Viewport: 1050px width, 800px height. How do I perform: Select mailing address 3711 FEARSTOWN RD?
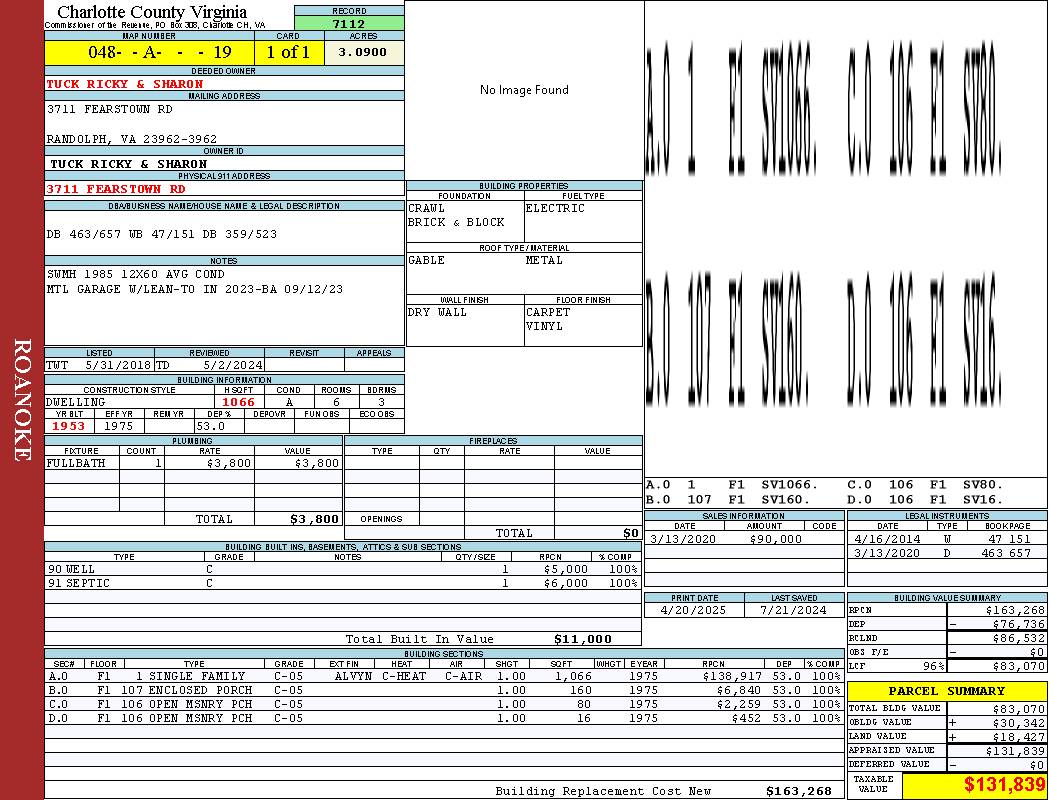coord(110,109)
